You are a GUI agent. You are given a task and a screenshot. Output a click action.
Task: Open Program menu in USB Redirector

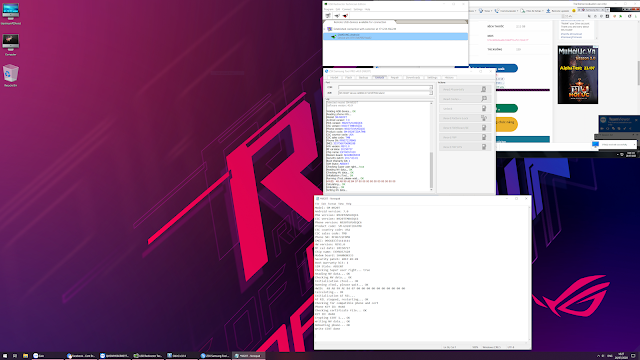pyautogui.click(x=329, y=9)
